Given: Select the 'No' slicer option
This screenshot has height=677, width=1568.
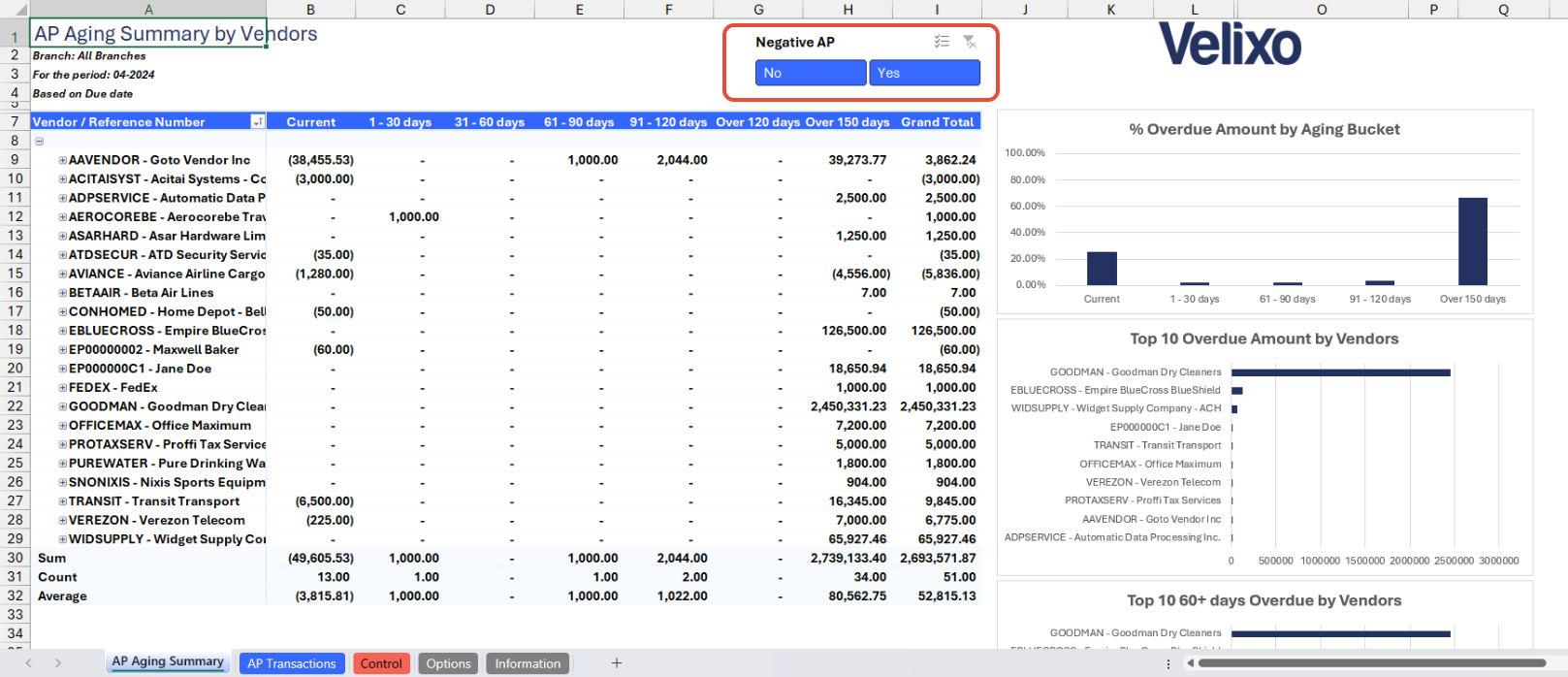Looking at the screenshot, I should pyautogui.click(x=811, y=73).
